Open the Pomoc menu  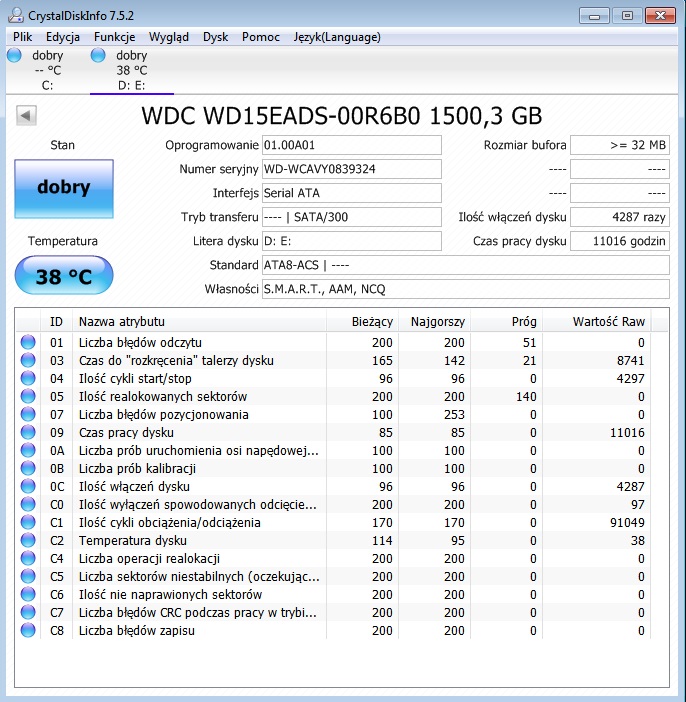261,37
